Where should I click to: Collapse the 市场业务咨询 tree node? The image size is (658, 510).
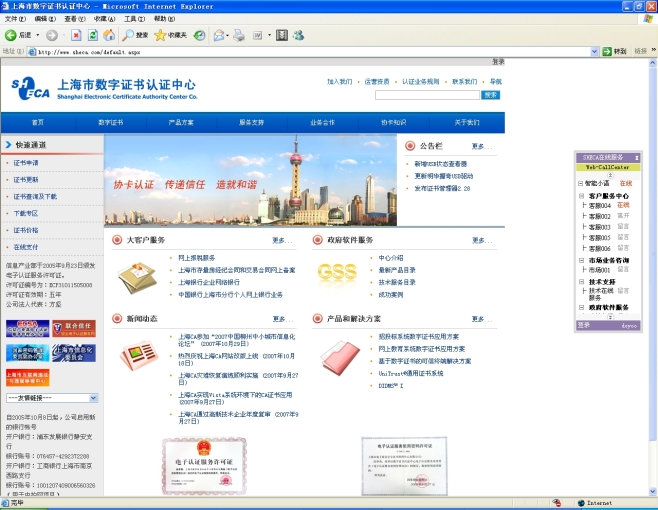(582, 260)
